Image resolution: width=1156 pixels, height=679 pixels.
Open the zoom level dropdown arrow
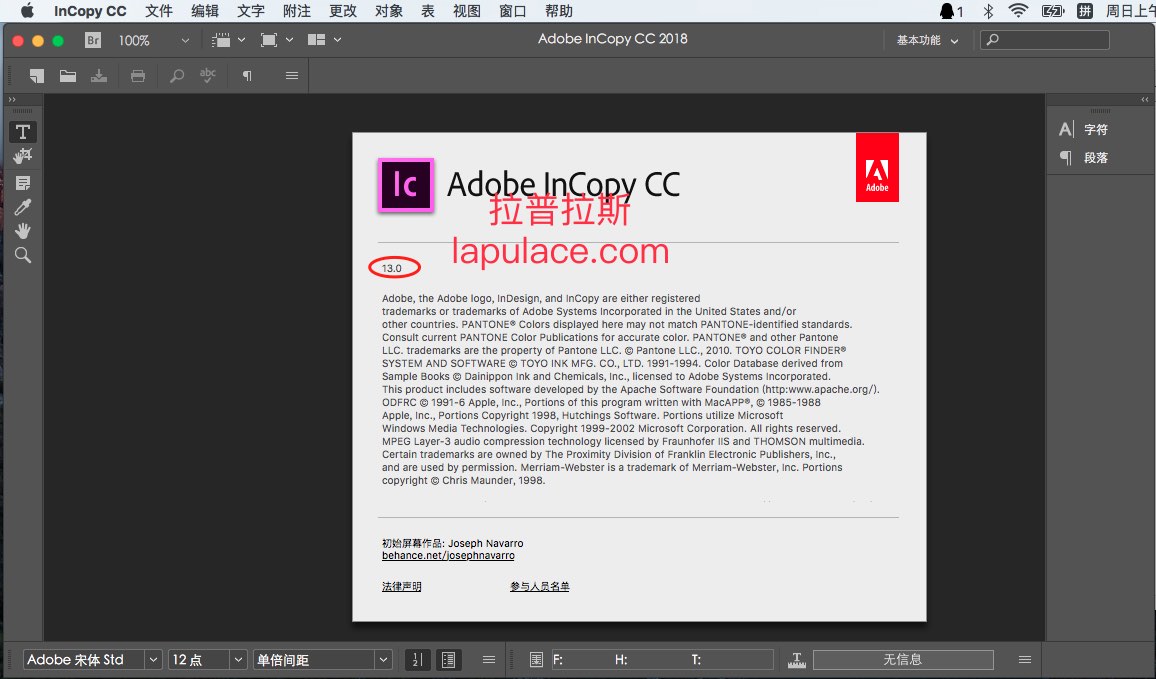pyautogui.click(x=185, y=41)
